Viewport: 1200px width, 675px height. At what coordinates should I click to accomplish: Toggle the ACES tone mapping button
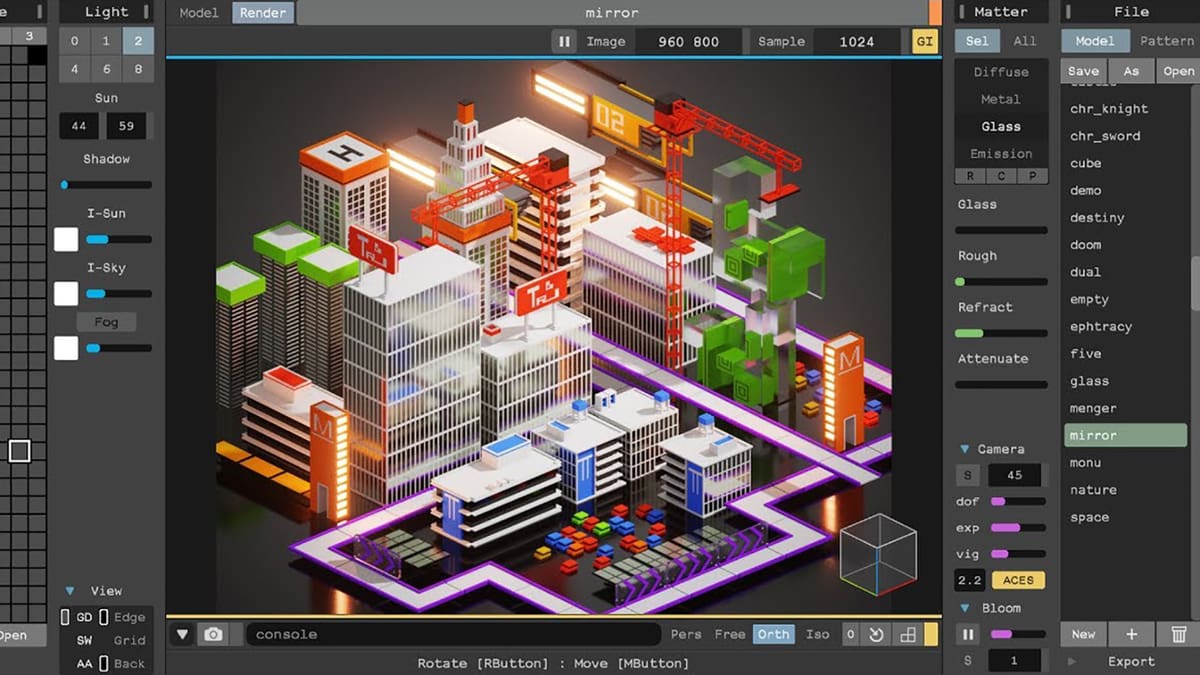coord(1018,580)
